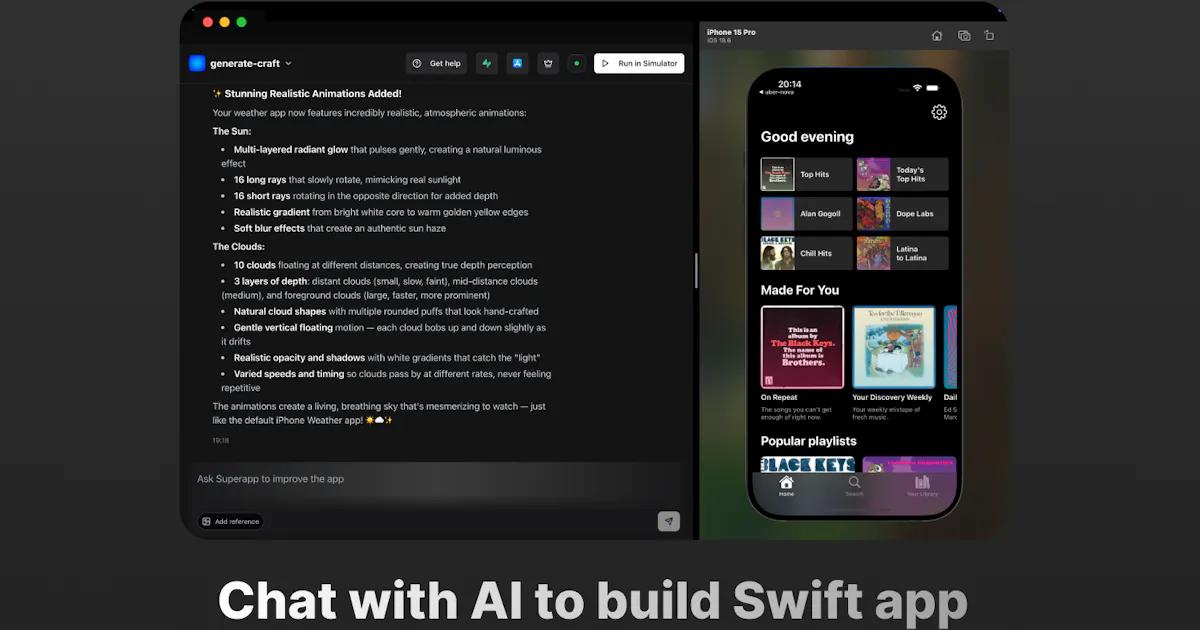Click the panel divider handle between chat and simulator

(x=696, y=270)
